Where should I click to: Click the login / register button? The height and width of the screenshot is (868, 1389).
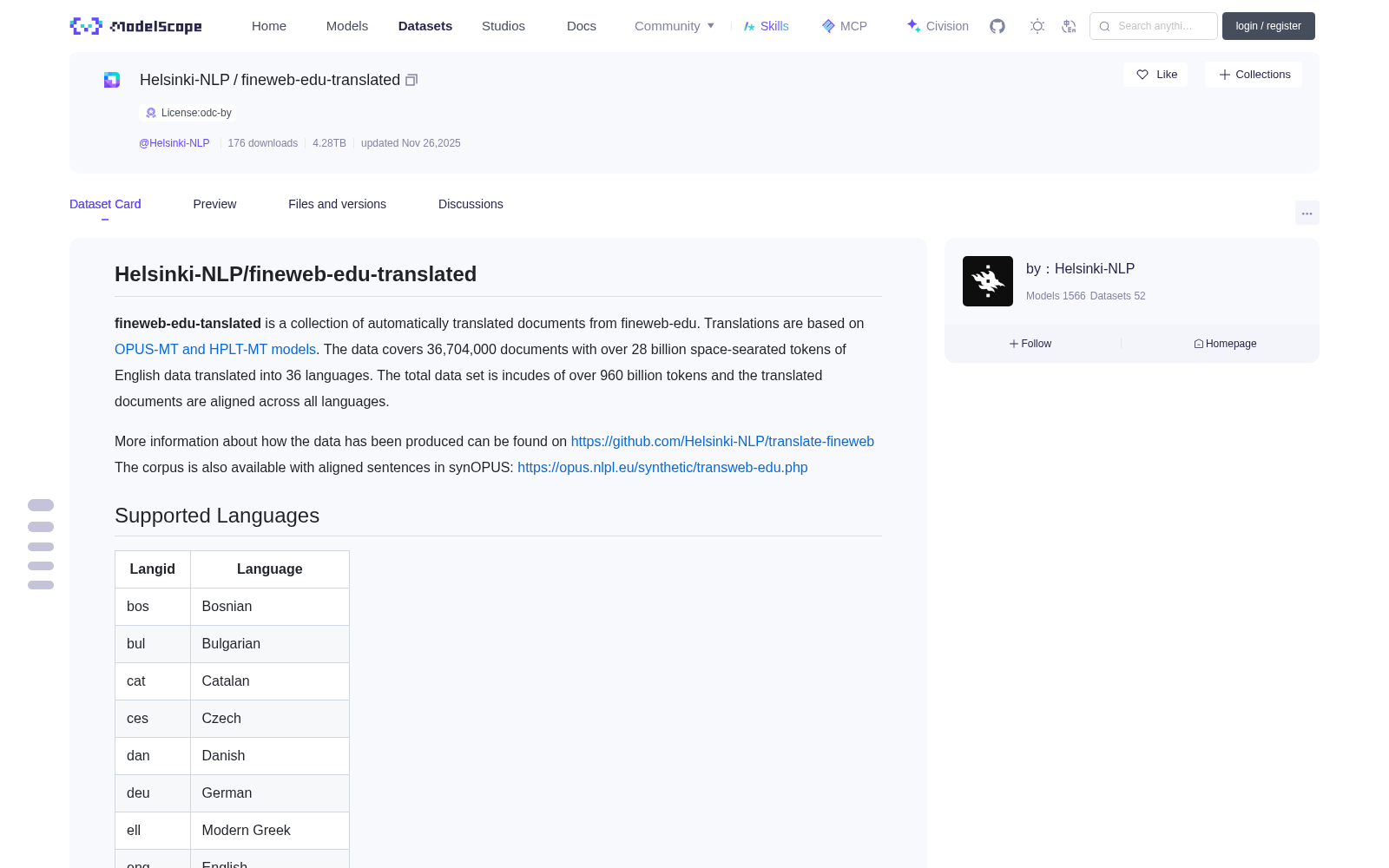point(1268,26)
